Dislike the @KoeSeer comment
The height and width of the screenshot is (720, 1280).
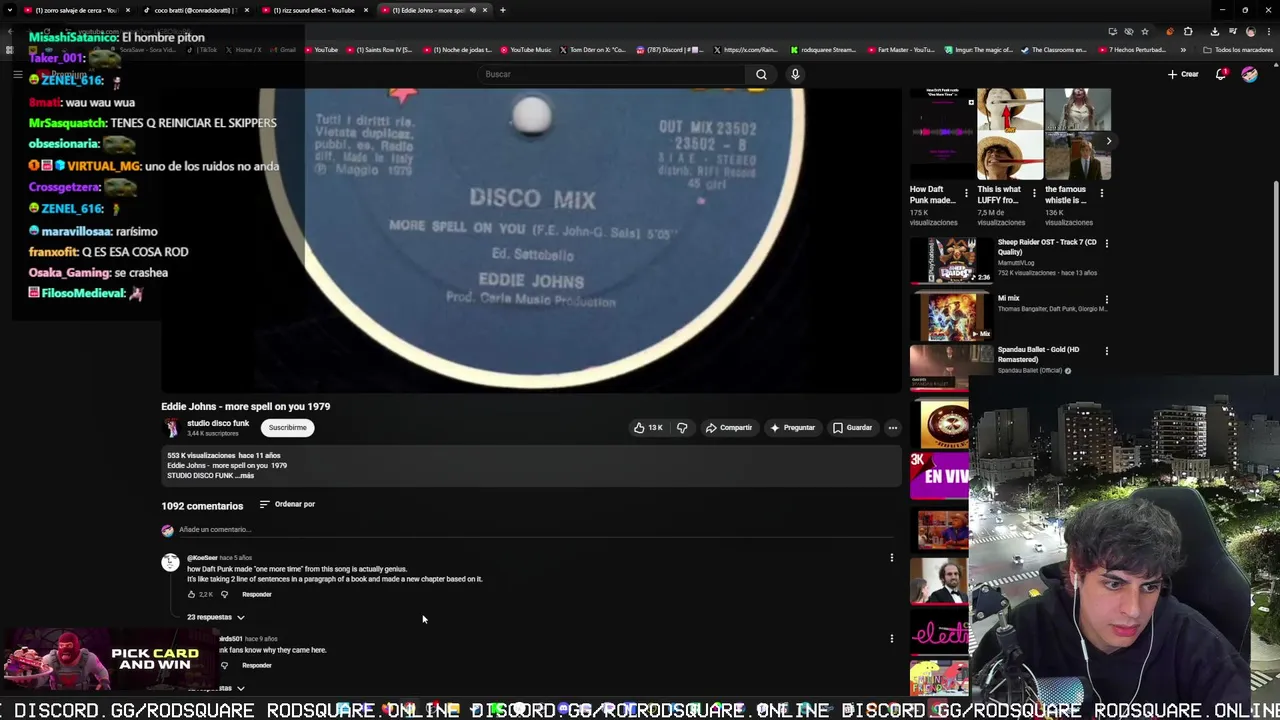(x=224, y=594)
